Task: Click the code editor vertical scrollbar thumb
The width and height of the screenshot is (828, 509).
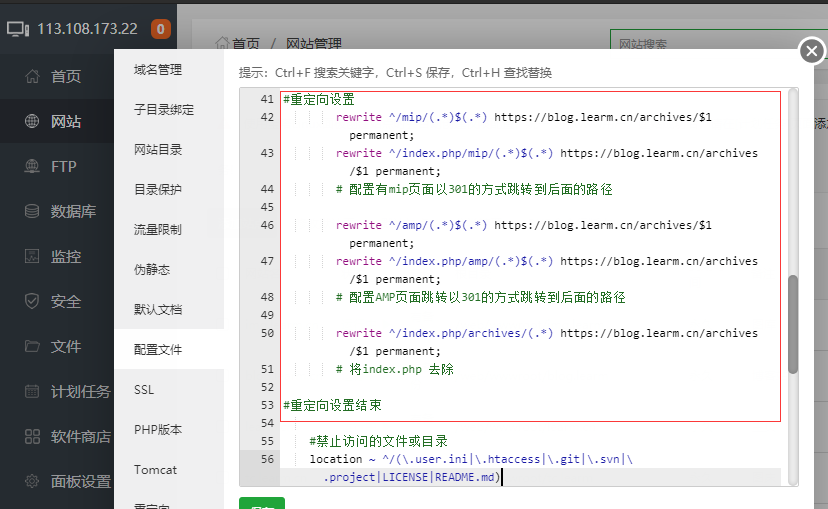Action: pyautogui.click(x=793, y=325)
